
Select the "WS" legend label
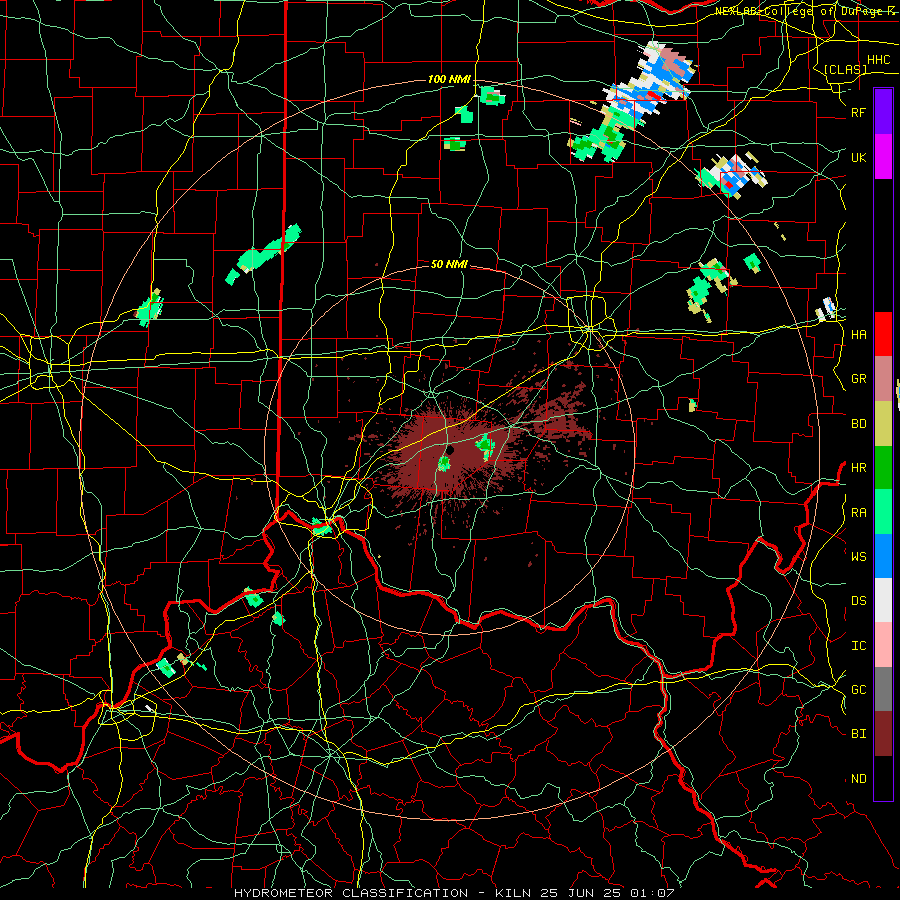(858, 556)
